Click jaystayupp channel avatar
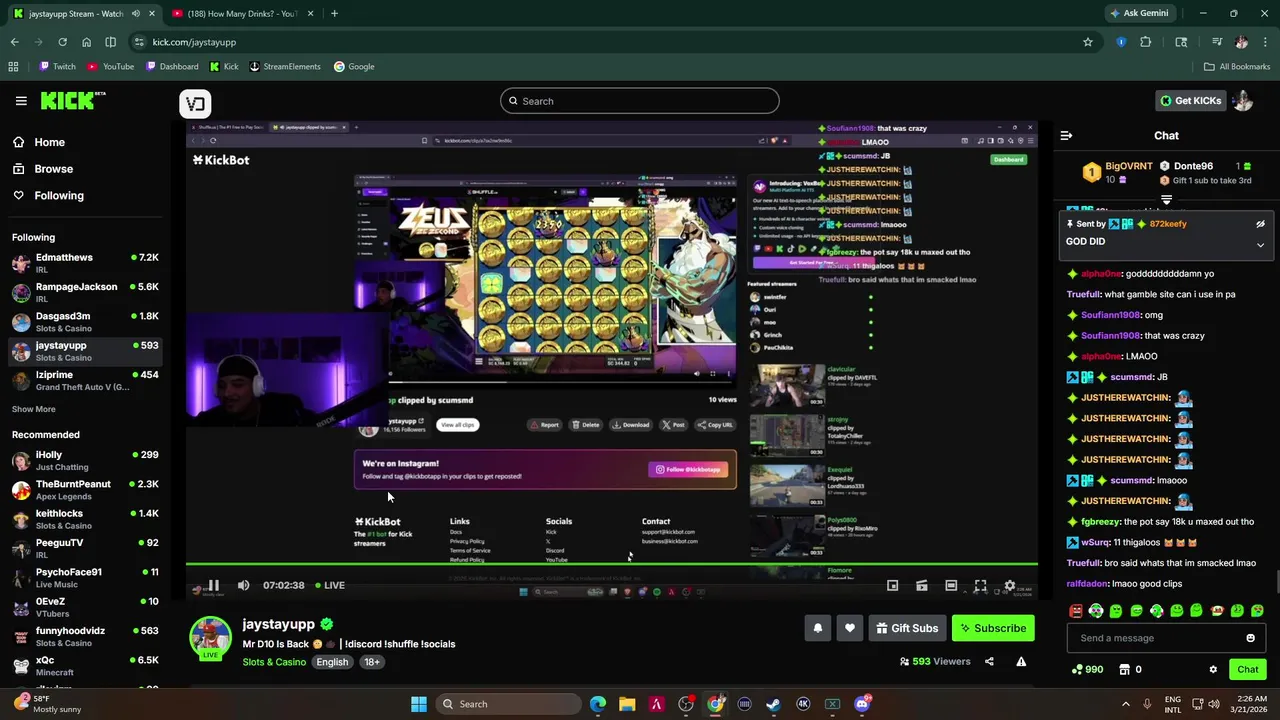The height and width of the screenshot is (720, 1280). (210, 638)
